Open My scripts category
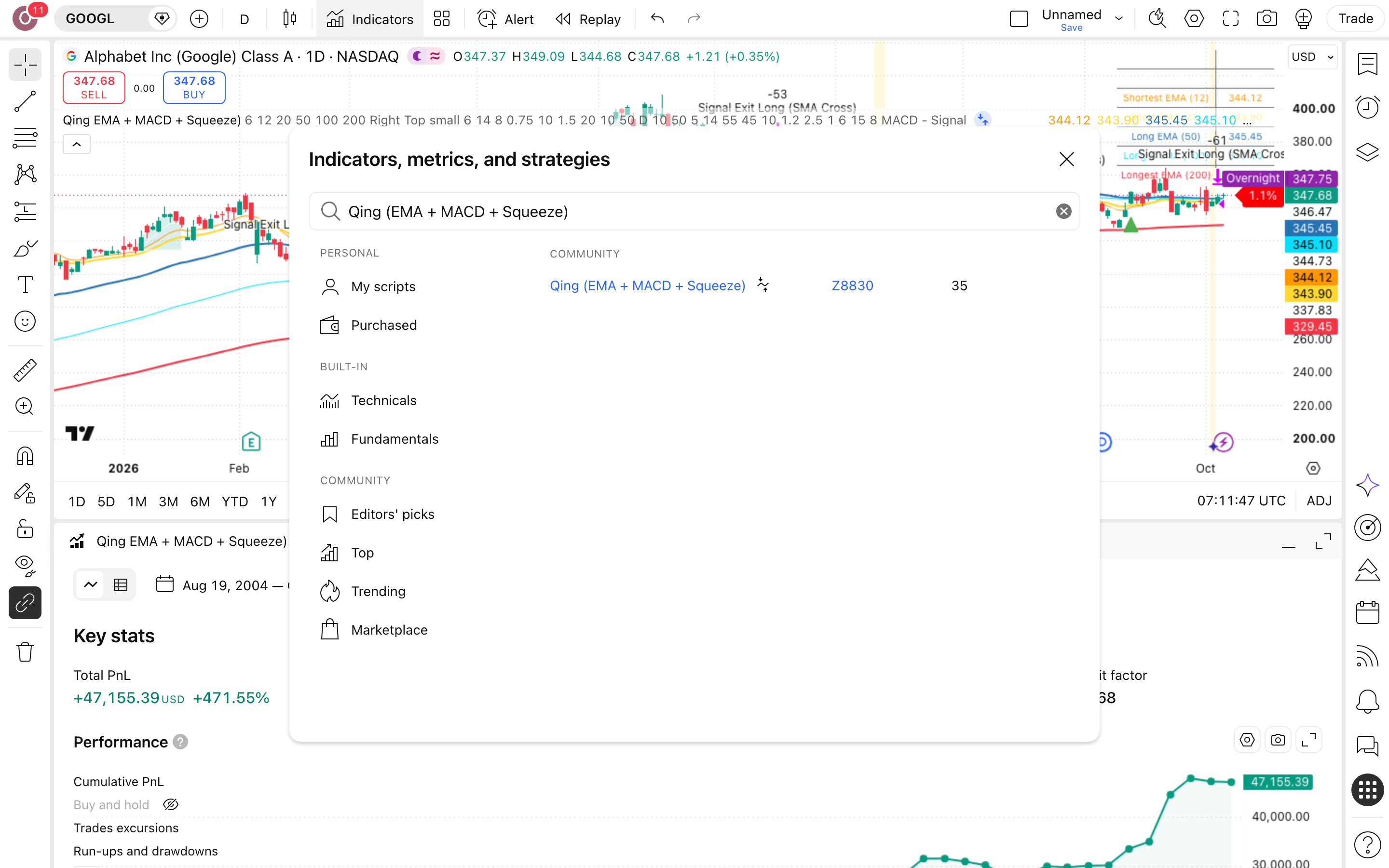 368,286
